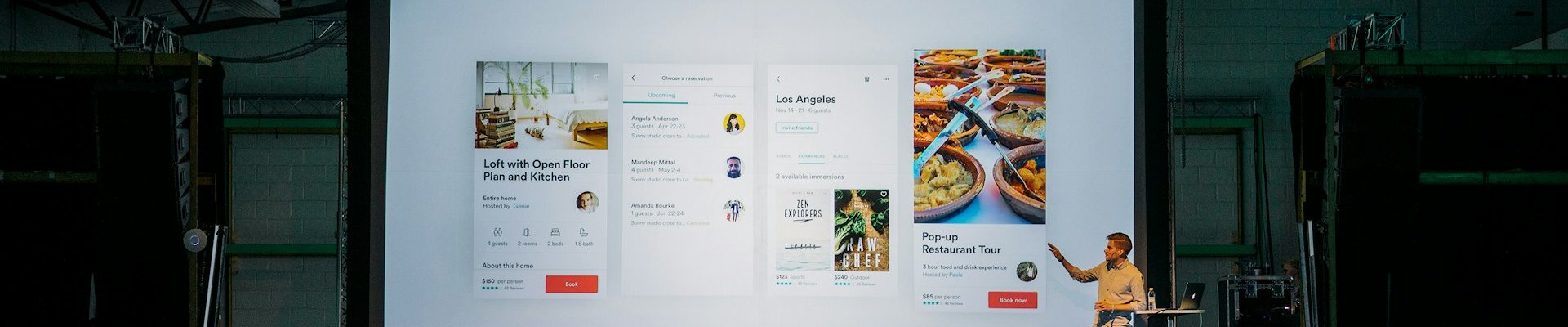Go back from Choose a reservation screen

(633, 78)
